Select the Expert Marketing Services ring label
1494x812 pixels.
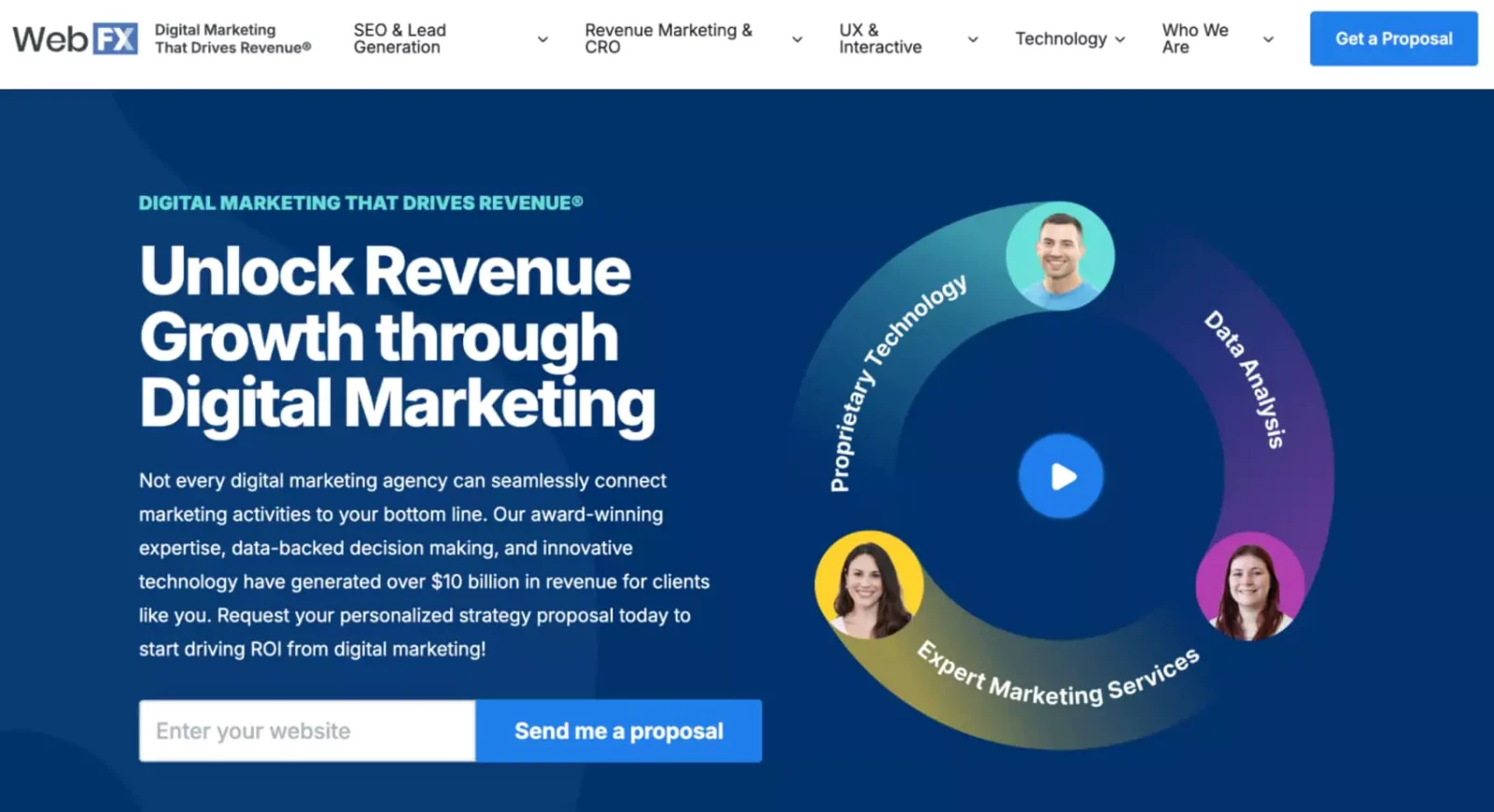click(x=1056, y=680)
